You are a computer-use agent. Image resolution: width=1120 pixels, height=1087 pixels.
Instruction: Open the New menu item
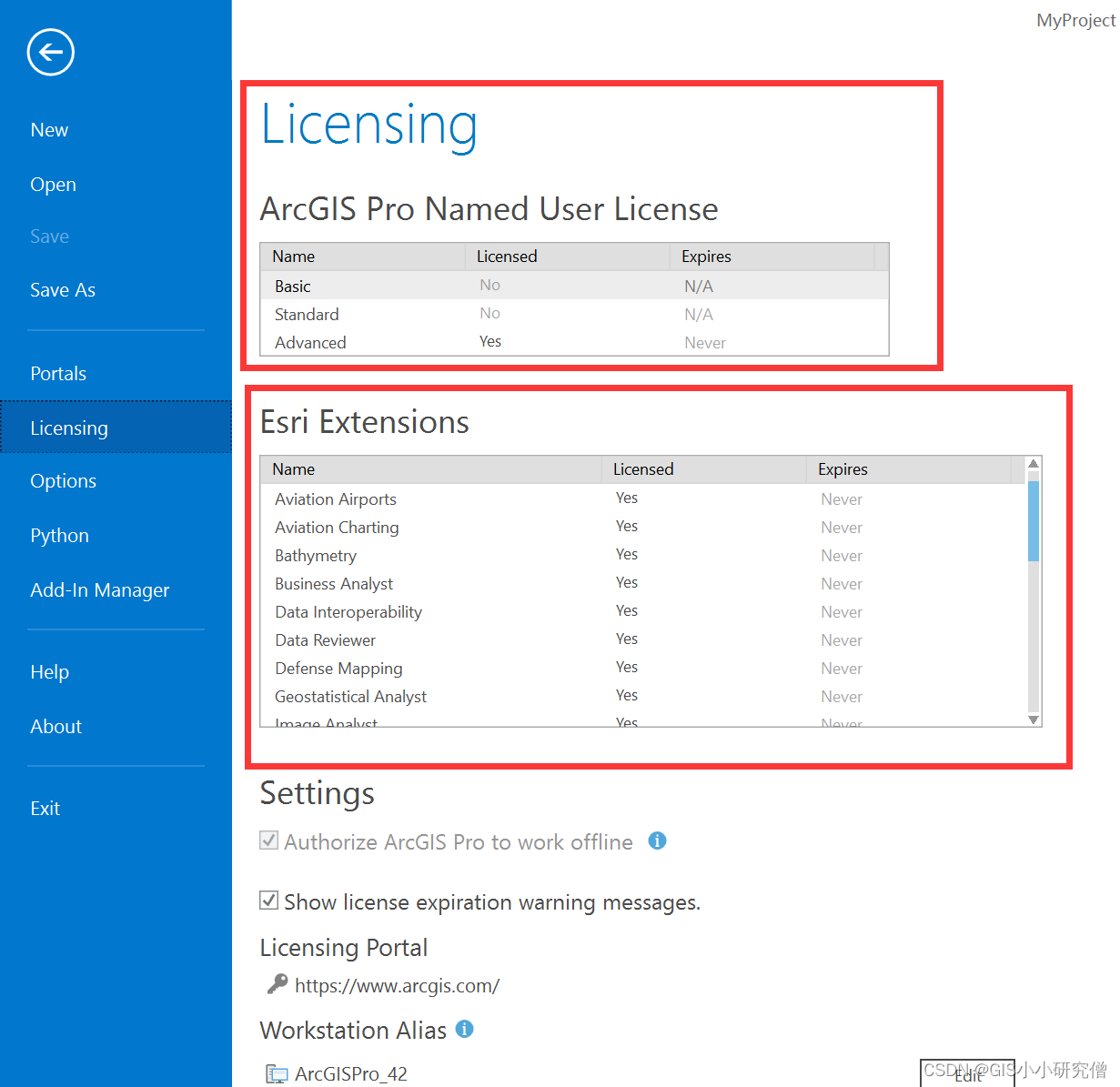point(49,130)
